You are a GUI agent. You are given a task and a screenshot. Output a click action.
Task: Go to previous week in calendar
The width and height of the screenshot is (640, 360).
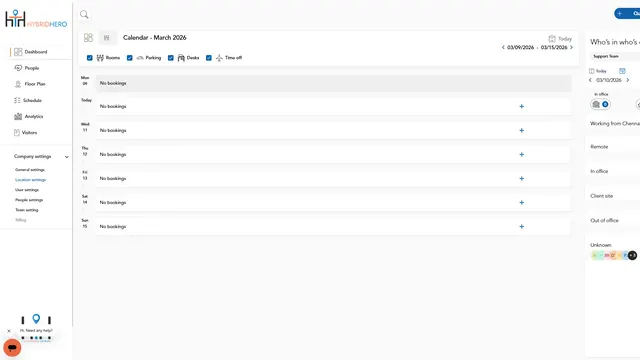click(x=503, y=47)
